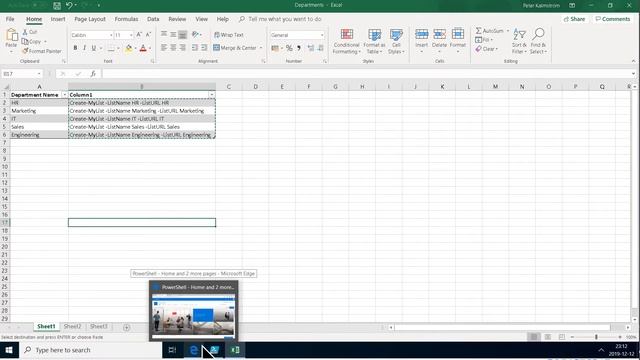
Task: Click the Excel icon on taskbar
Action: coord(235,350)
